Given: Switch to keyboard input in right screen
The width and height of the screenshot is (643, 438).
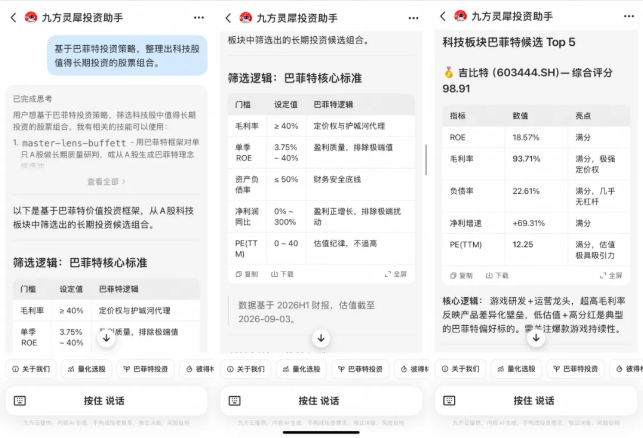Looking at the screenshot, I should (449, 401).
